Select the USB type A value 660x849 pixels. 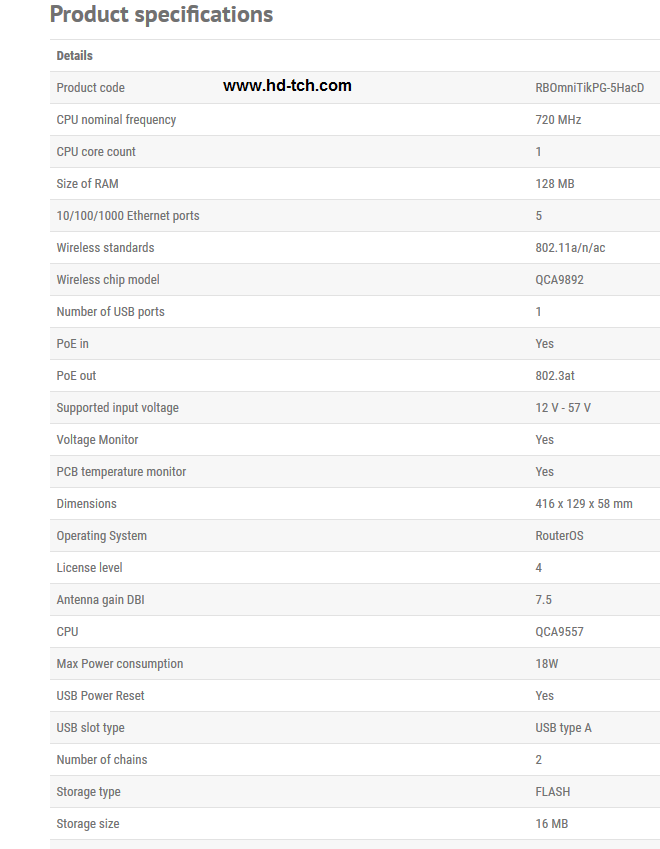pos(563,728)
